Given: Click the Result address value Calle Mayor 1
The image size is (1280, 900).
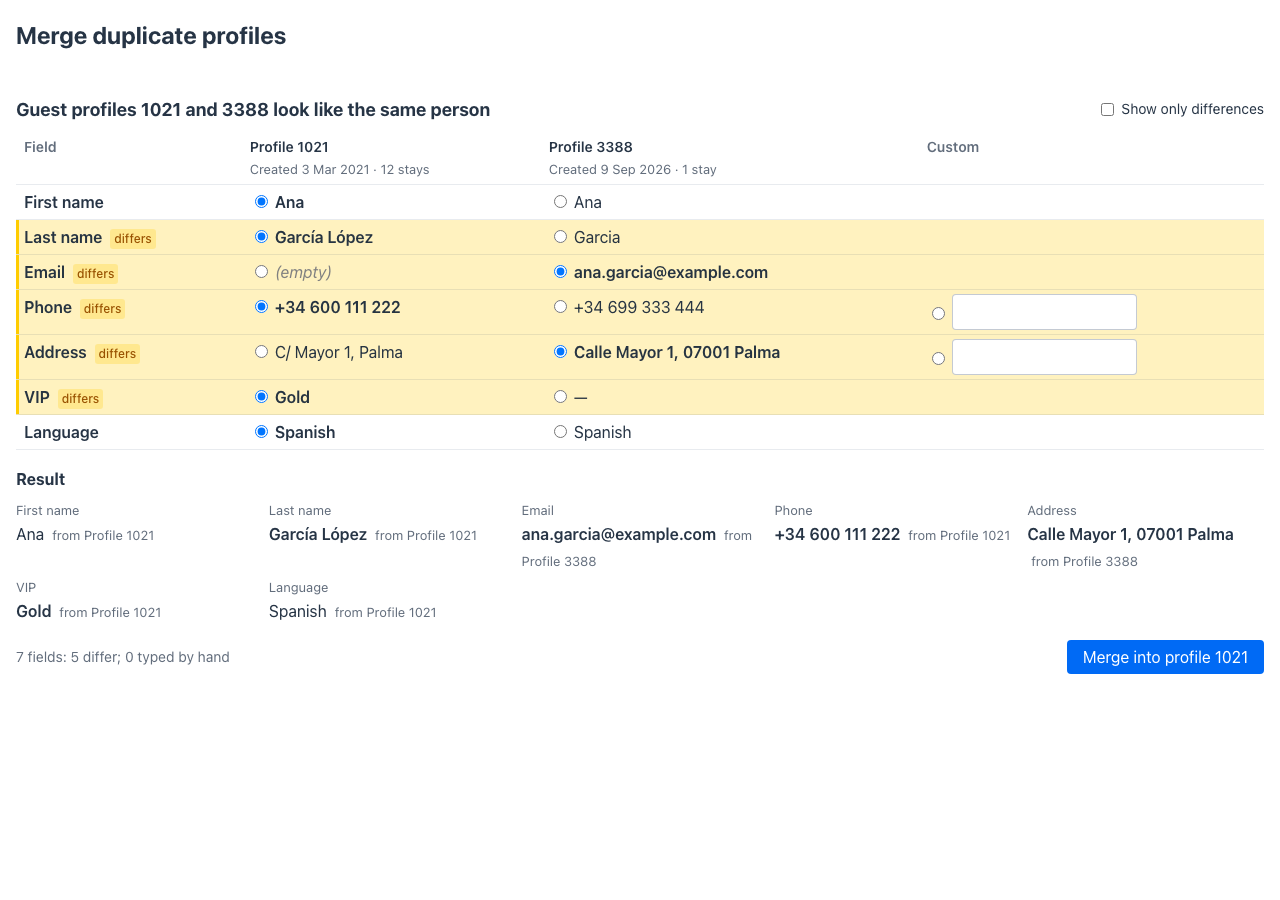Looking at the screenshot, I should click(x=1131, y=535).
